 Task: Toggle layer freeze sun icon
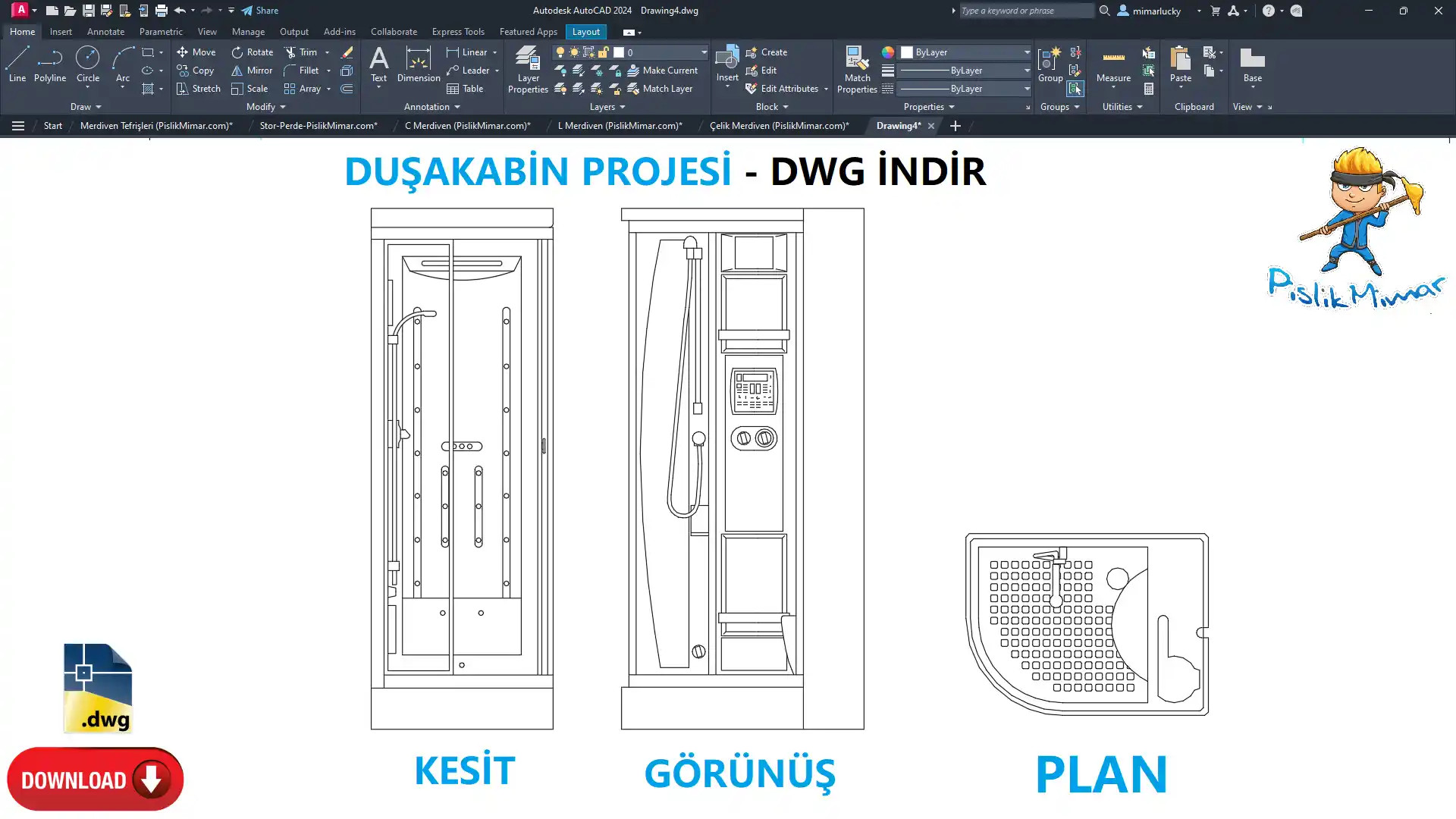[574, 52]
